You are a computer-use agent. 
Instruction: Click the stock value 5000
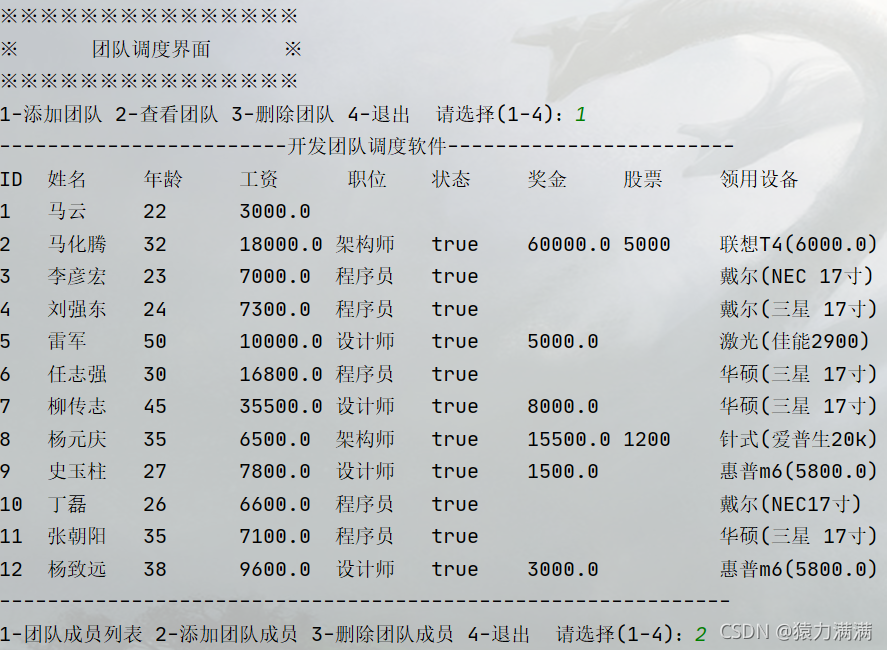click(x=647, y=244)
